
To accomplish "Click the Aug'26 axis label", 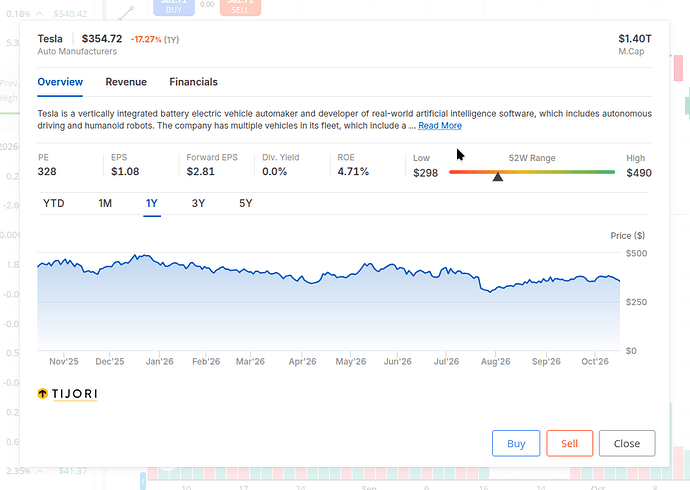I will (495, 362).
